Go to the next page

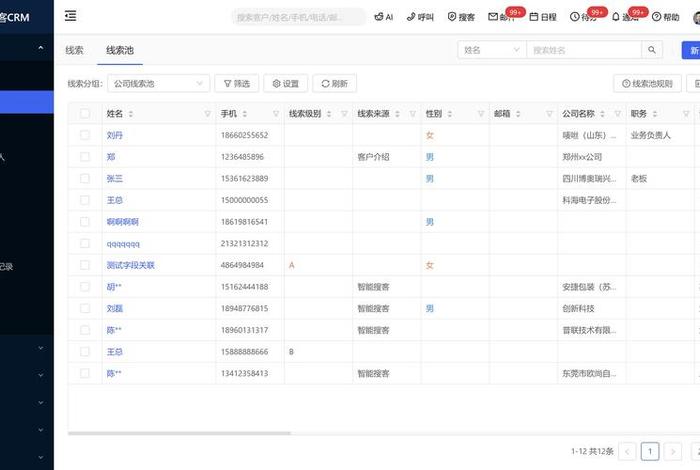coord(673,451)
